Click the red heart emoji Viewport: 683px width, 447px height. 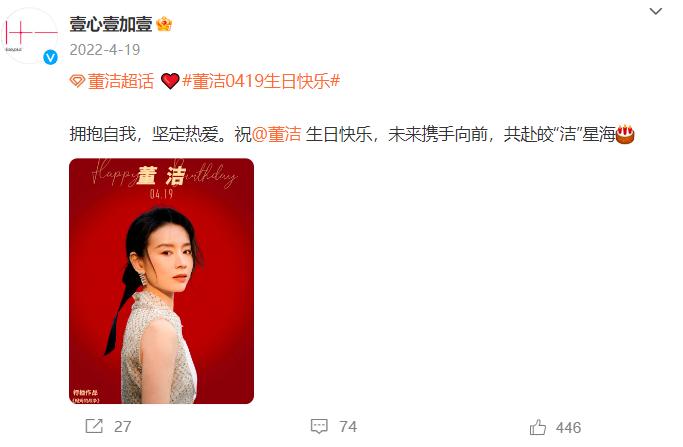point(170,81)
